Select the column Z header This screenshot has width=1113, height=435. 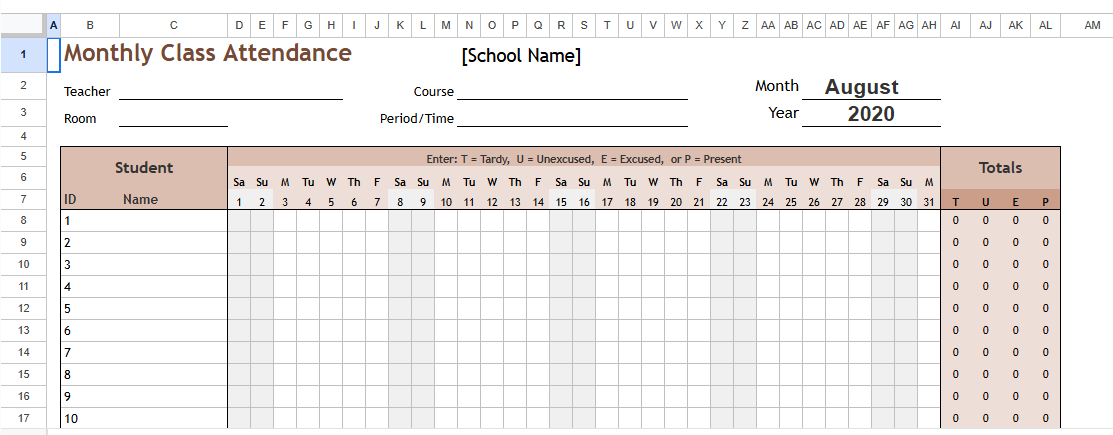coord(745,24)
